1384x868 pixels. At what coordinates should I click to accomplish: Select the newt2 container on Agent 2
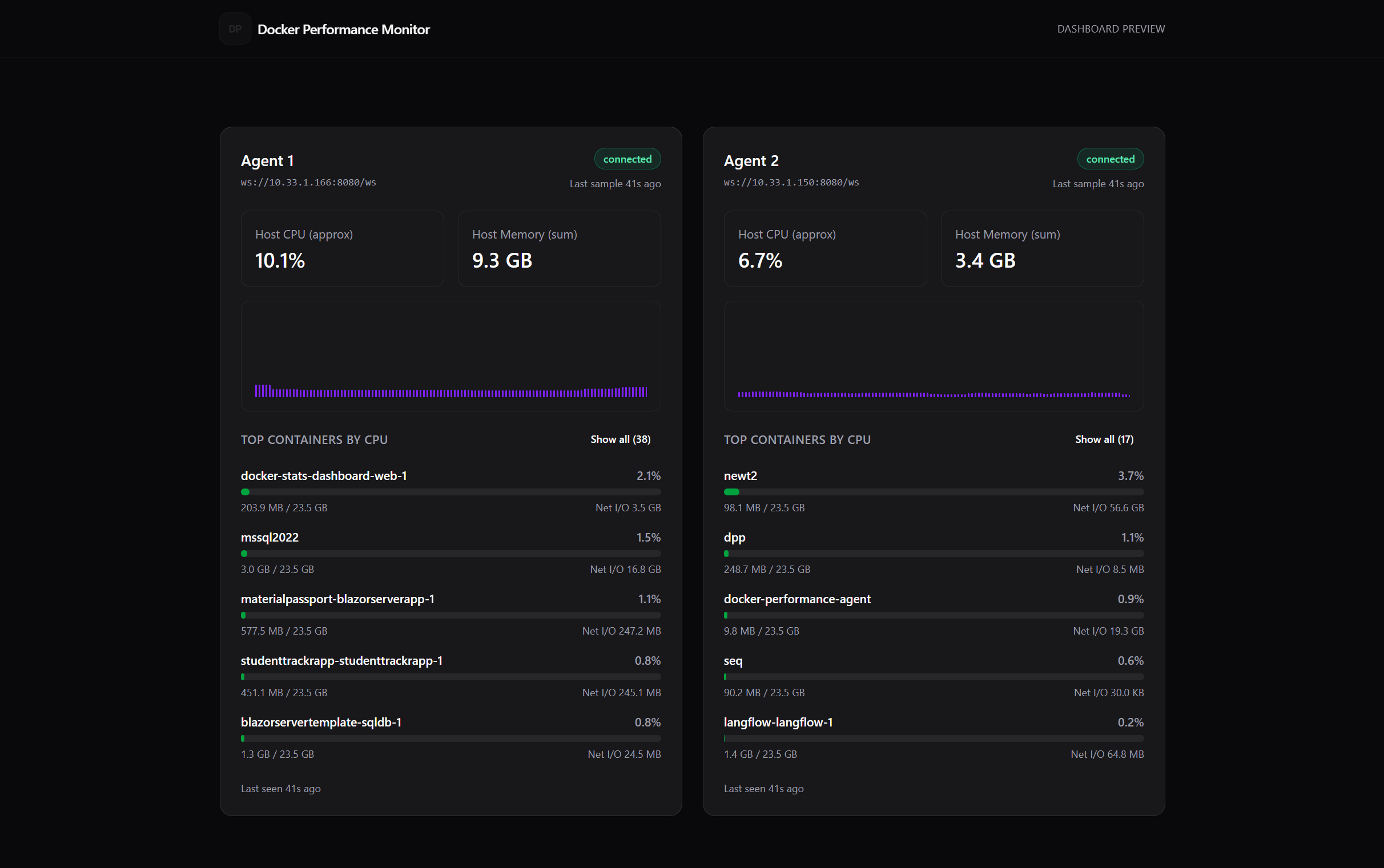click(x=740, y=475)
